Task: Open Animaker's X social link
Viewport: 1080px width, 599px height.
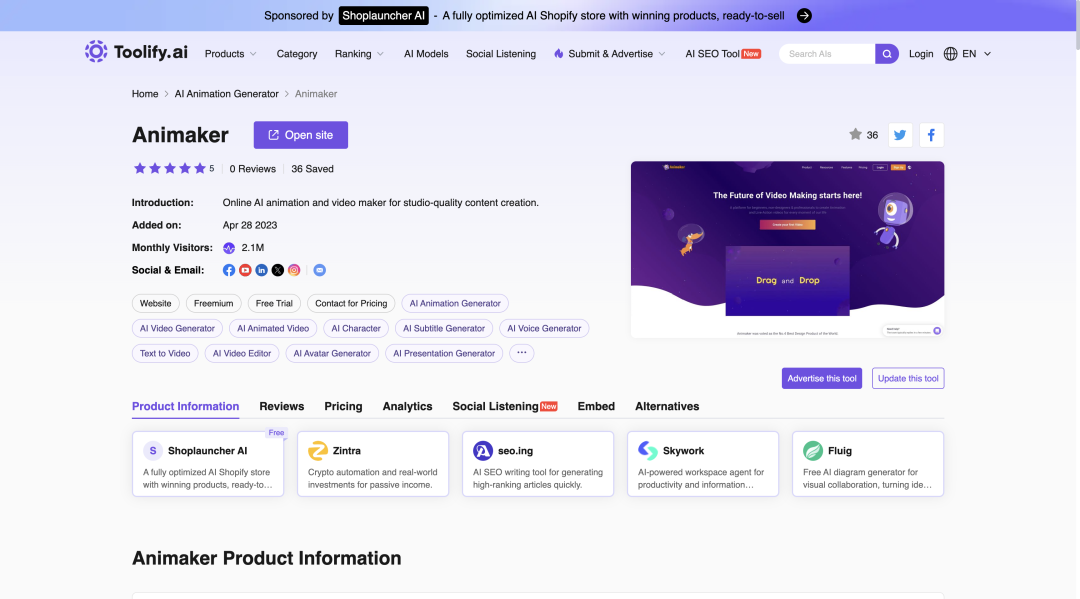Action: [278, 270]
